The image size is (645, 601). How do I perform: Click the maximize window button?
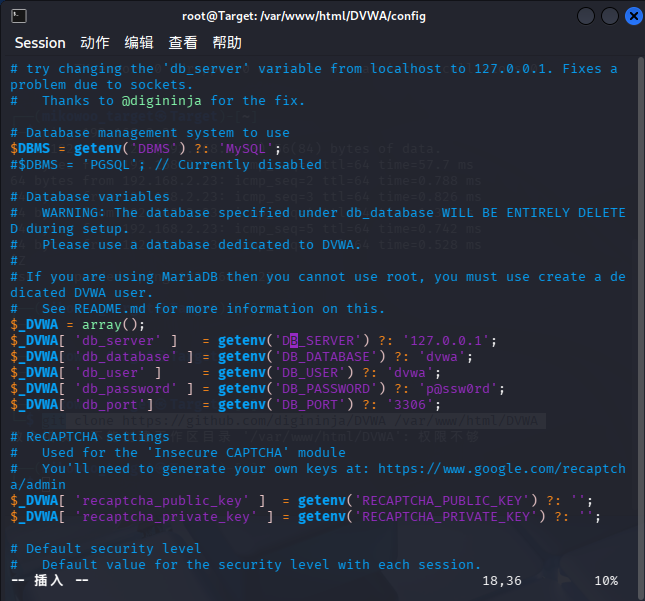tap(610, 16)
